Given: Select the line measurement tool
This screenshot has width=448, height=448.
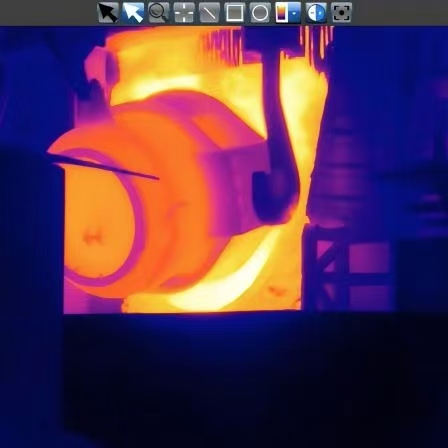Looking at the screenshot, I should click(x=209, y=13).
